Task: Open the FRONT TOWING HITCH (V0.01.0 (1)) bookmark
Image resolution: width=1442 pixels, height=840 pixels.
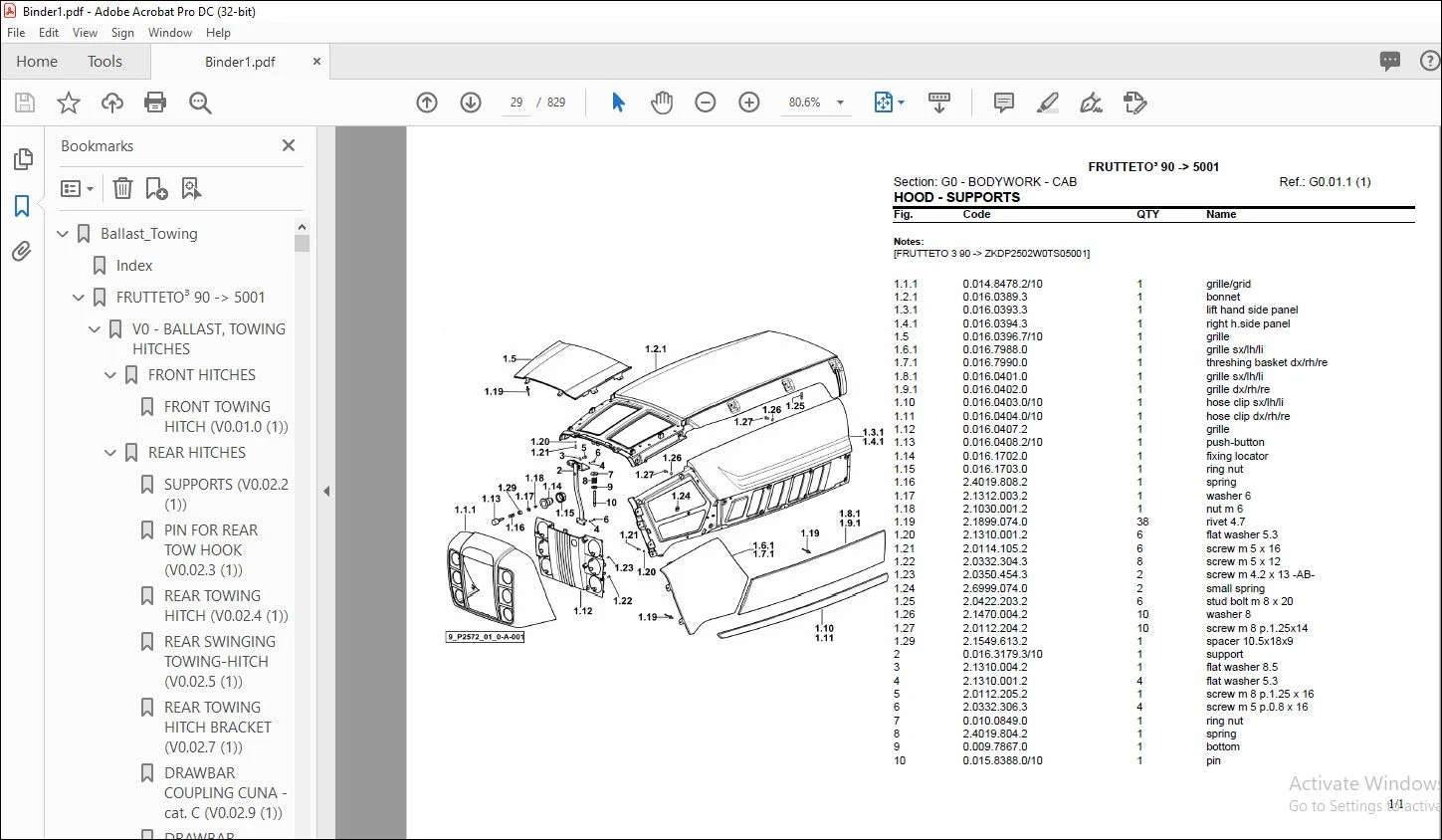Action: (226, 417)
